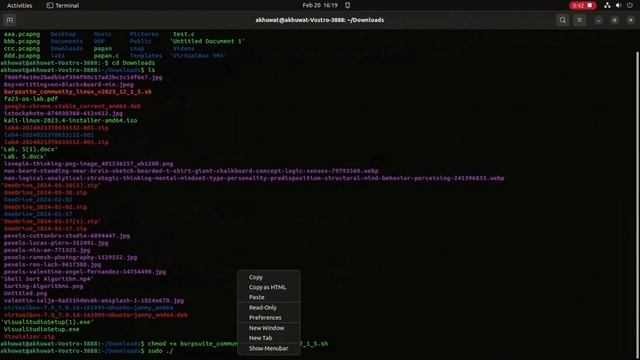Click ddd.pcapng file name
640x360 pixels.
pyautogui.click(x=22, y=56)
